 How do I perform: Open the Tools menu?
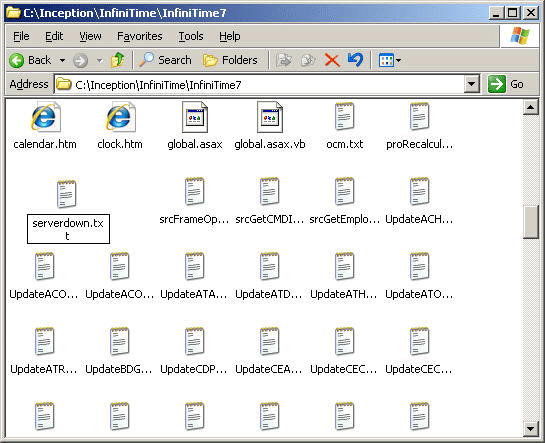tap(191, 36)
